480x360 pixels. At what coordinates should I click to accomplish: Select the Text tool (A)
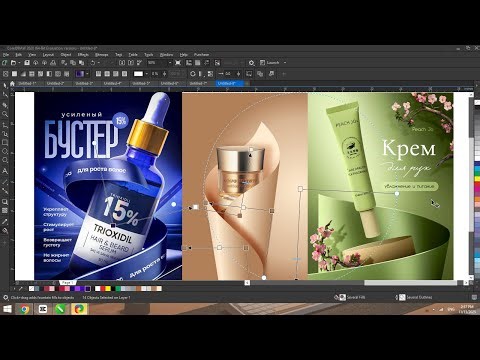pyautogui.click(x=5, y=171)
